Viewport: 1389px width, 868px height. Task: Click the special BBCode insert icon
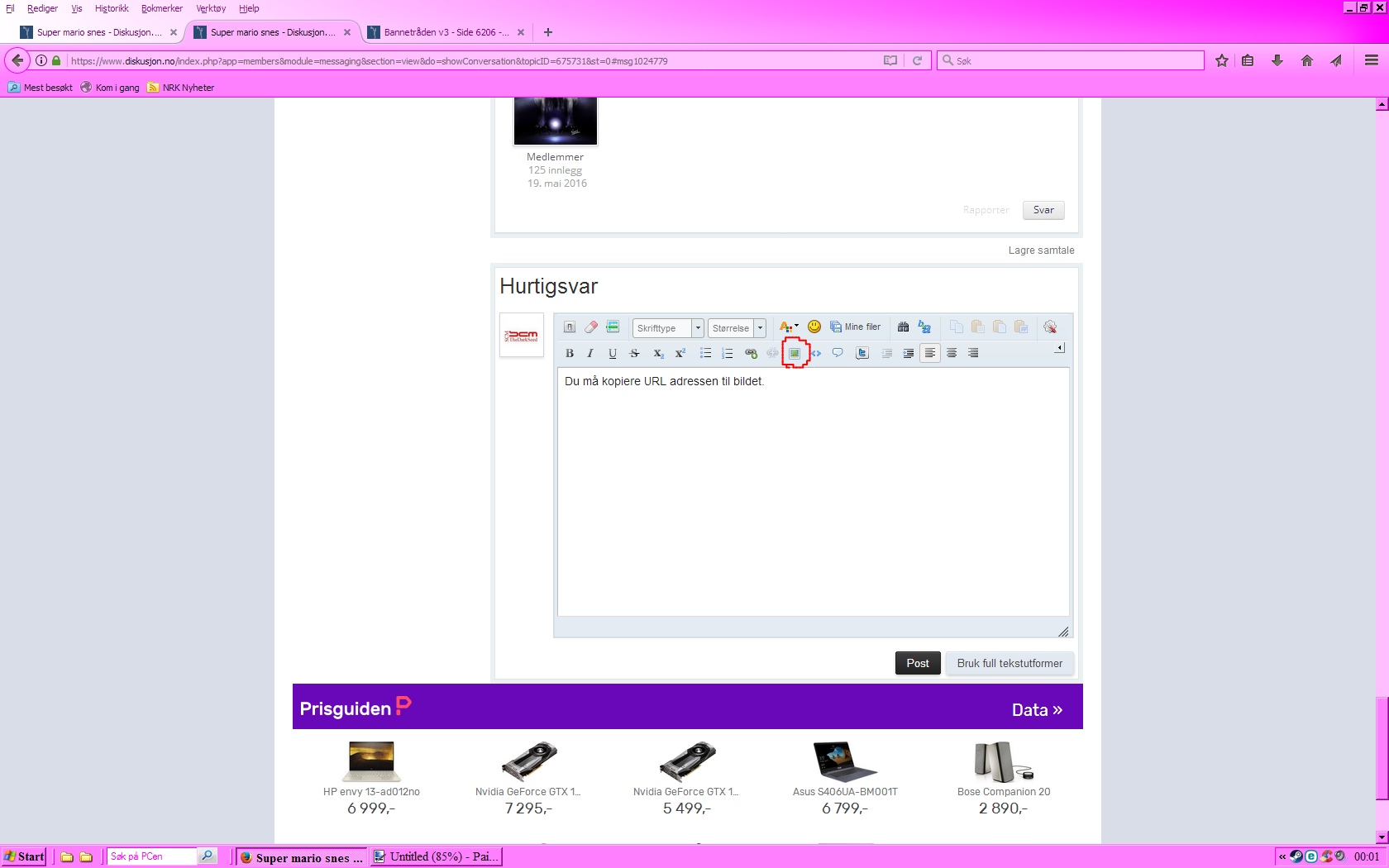(613, 327)
